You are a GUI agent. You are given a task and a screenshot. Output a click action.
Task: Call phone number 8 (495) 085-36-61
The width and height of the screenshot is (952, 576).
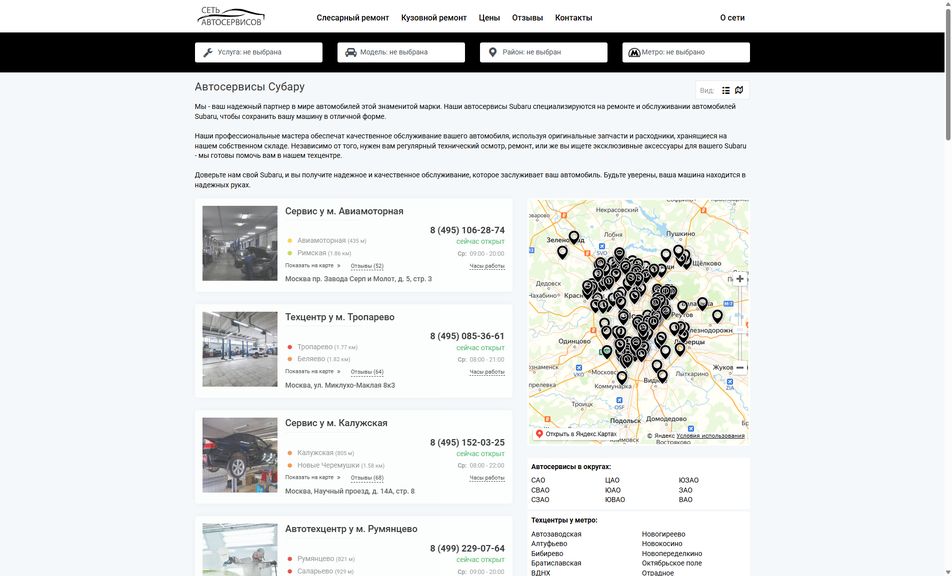tap(468, 336)
